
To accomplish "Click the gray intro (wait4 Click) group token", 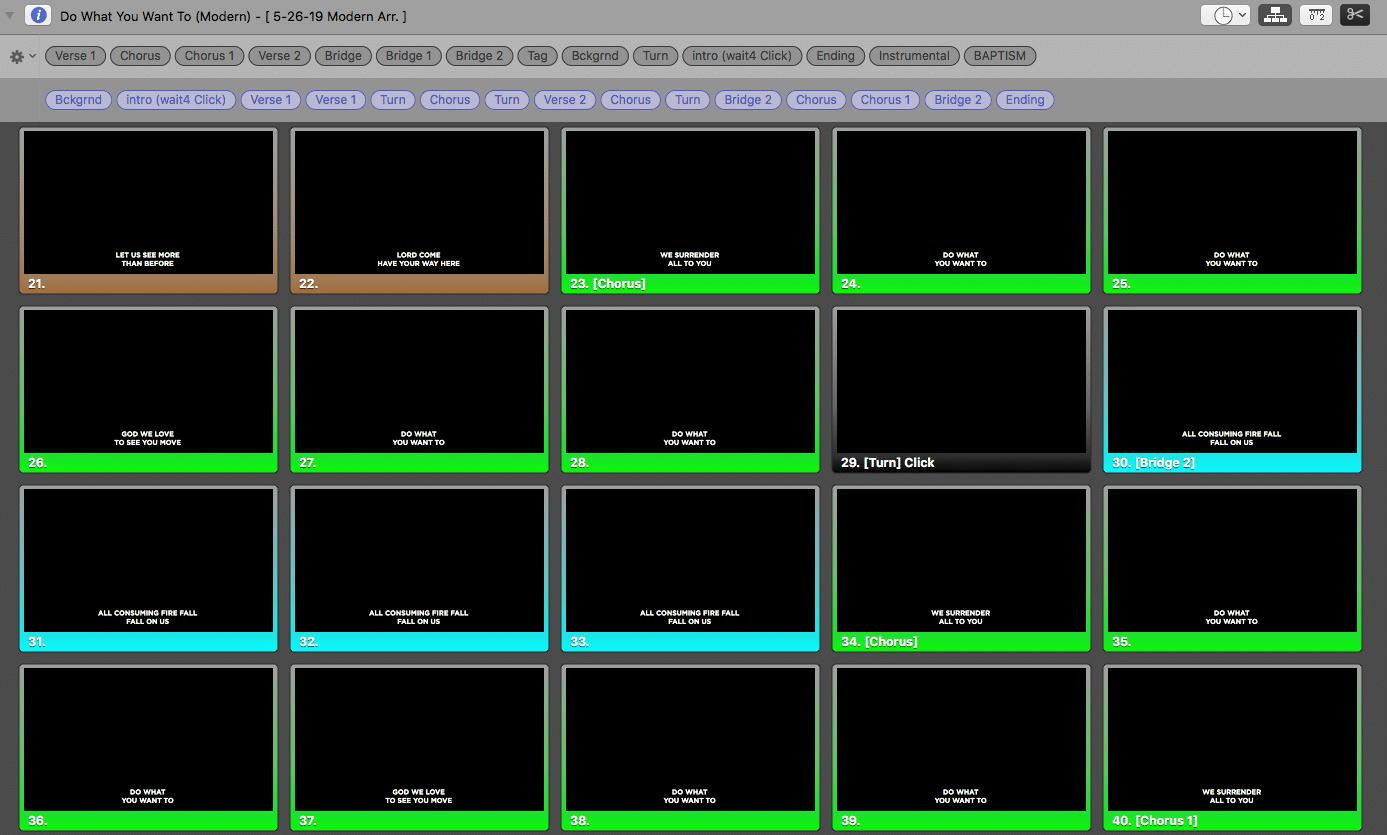I will tap(741, 56).
